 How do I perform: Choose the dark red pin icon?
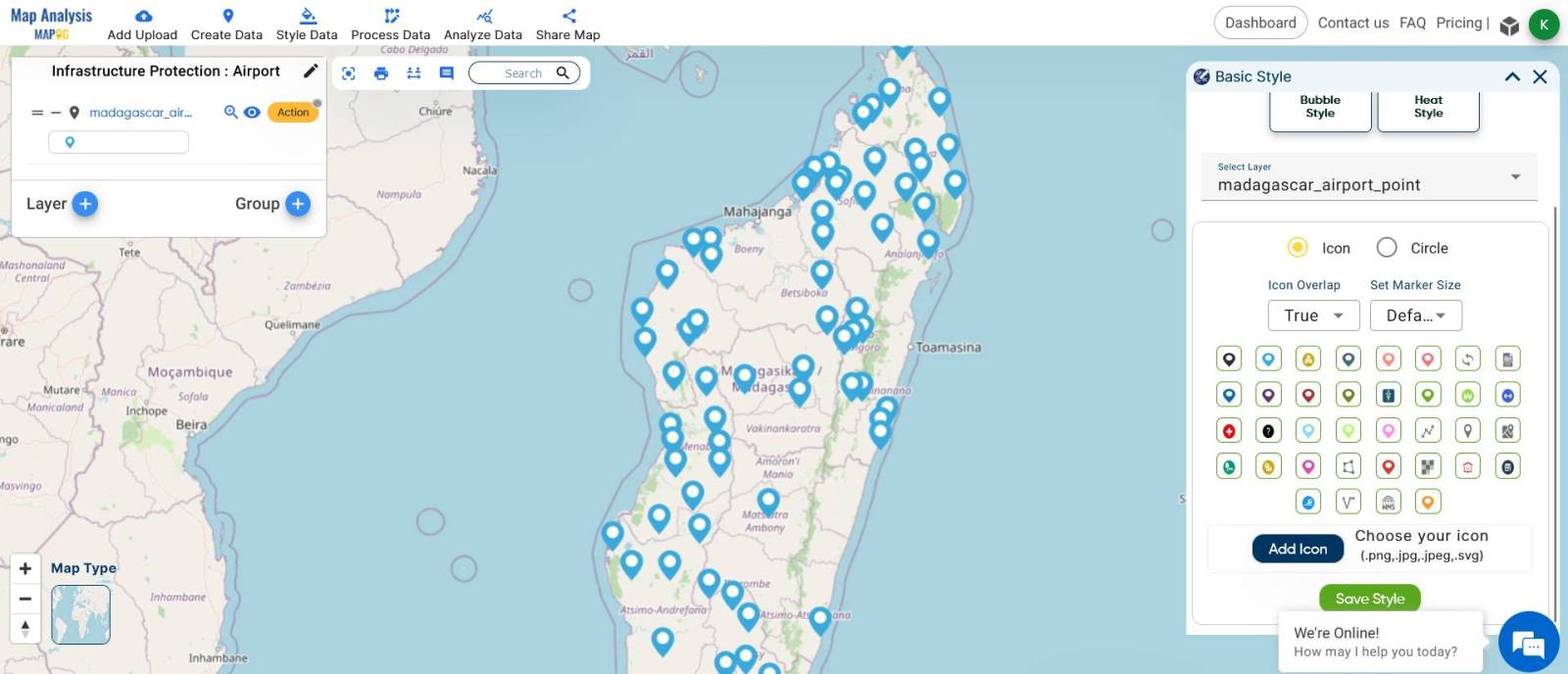tap(1308, 395)
